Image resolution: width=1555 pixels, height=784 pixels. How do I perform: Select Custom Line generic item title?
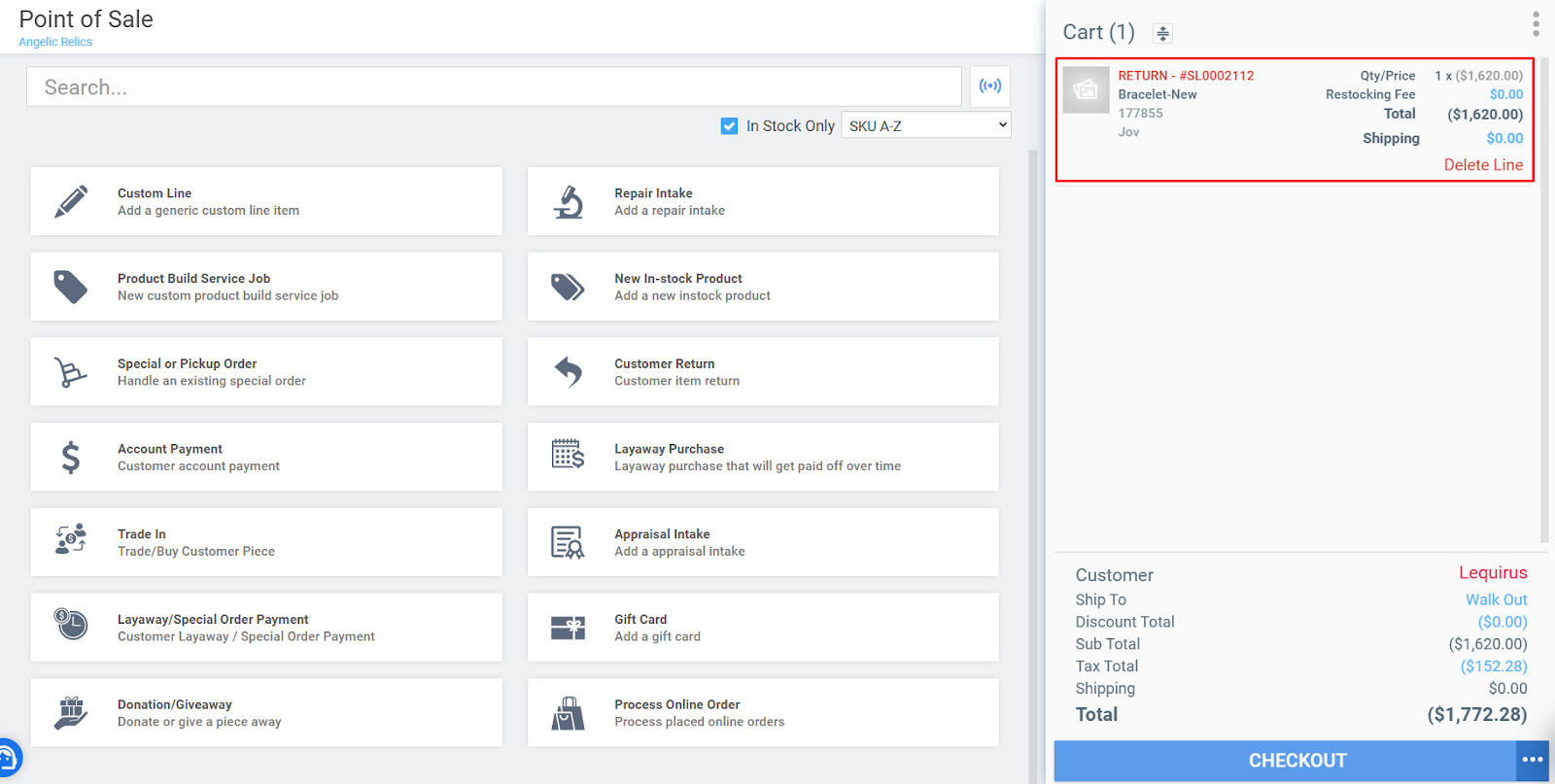click(155, 193)
